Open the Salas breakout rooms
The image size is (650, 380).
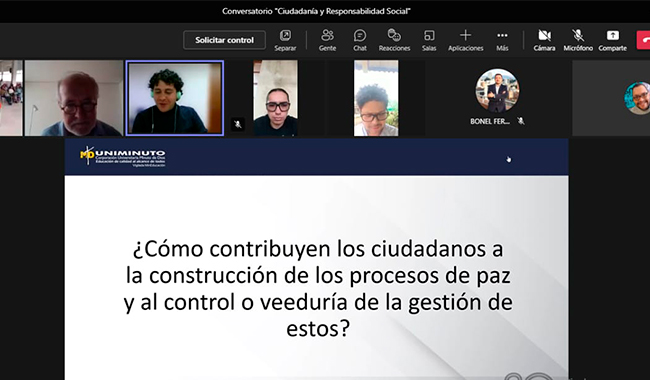click(429, 40)
